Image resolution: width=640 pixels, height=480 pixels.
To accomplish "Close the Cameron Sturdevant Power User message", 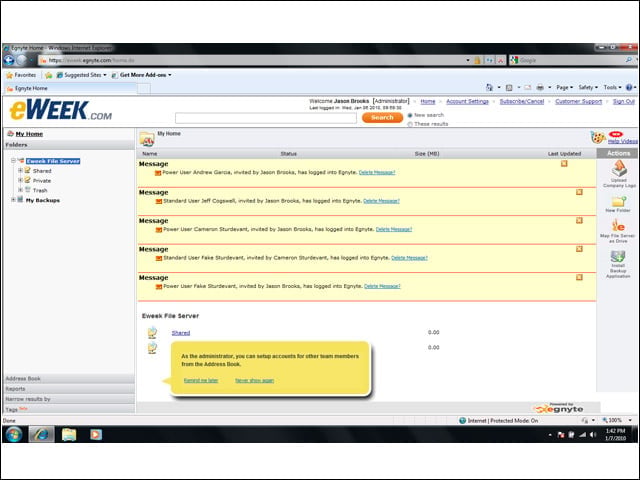I will point(579,220).
